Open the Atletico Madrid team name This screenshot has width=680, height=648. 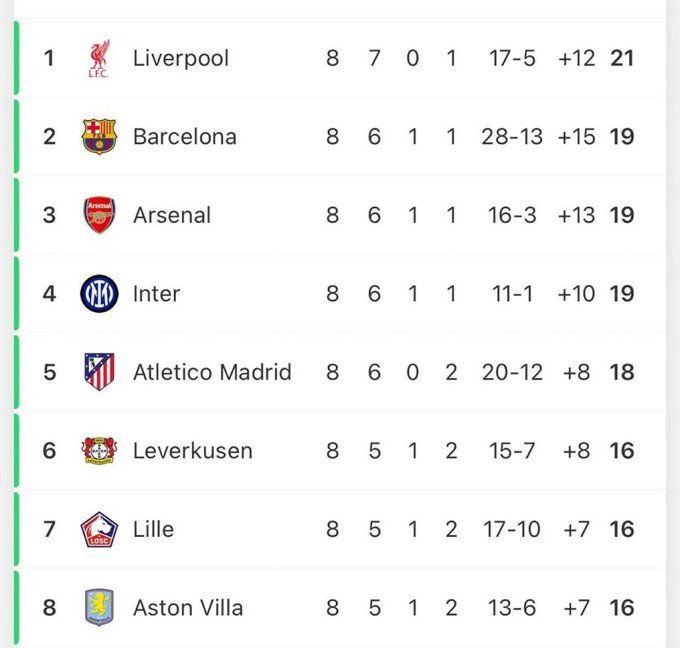click(212, 372)
